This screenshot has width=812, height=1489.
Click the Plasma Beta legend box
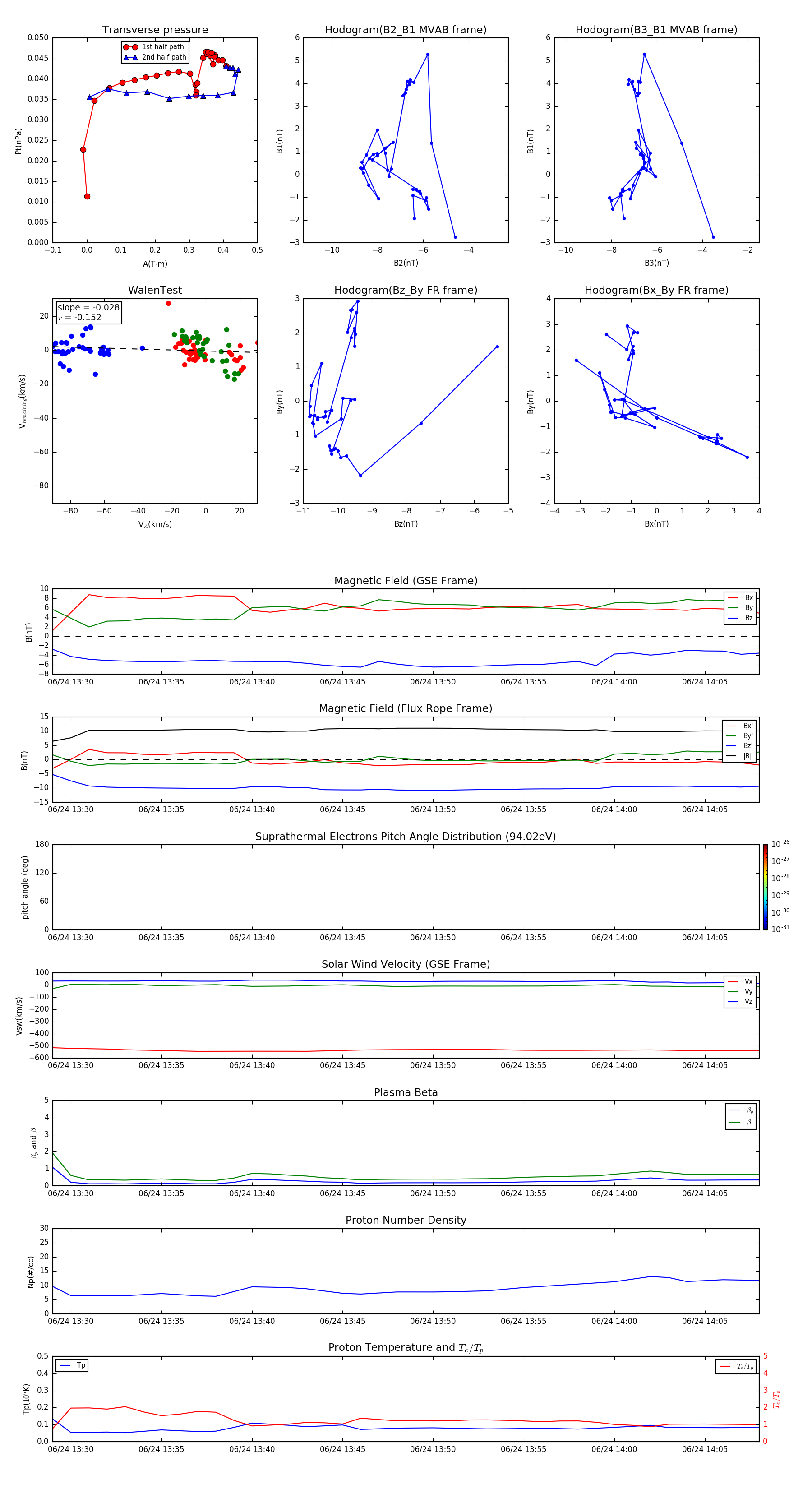tap(740, 1116)
